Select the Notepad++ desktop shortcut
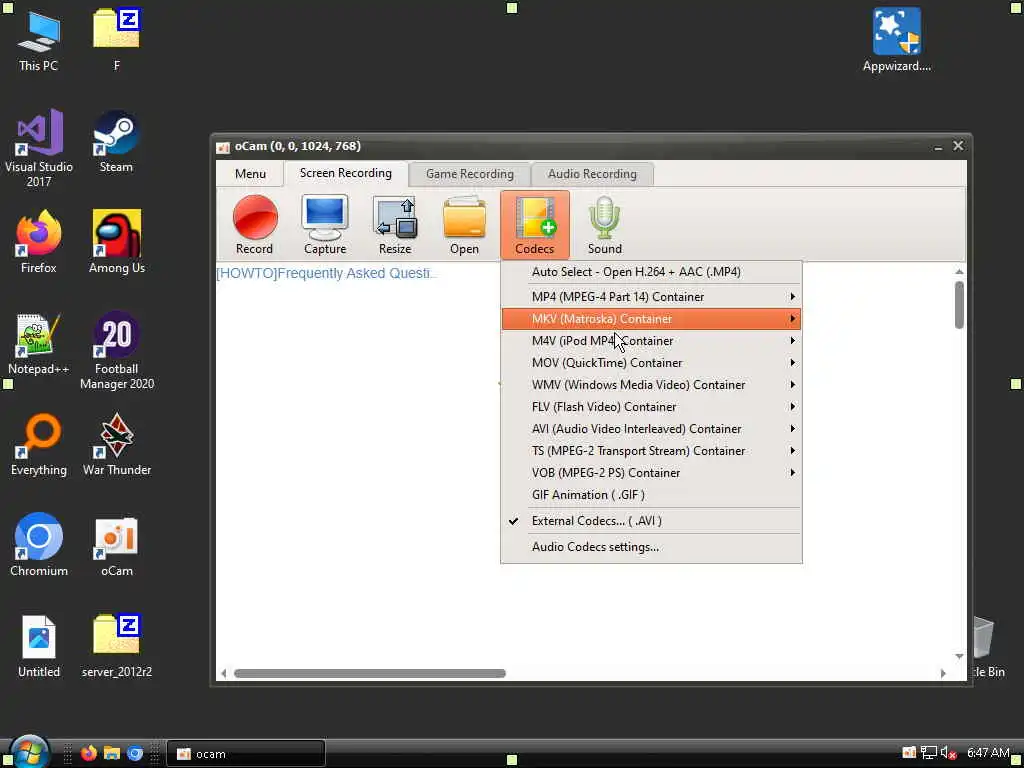1024x768 pixels. (x=39, y=343)
